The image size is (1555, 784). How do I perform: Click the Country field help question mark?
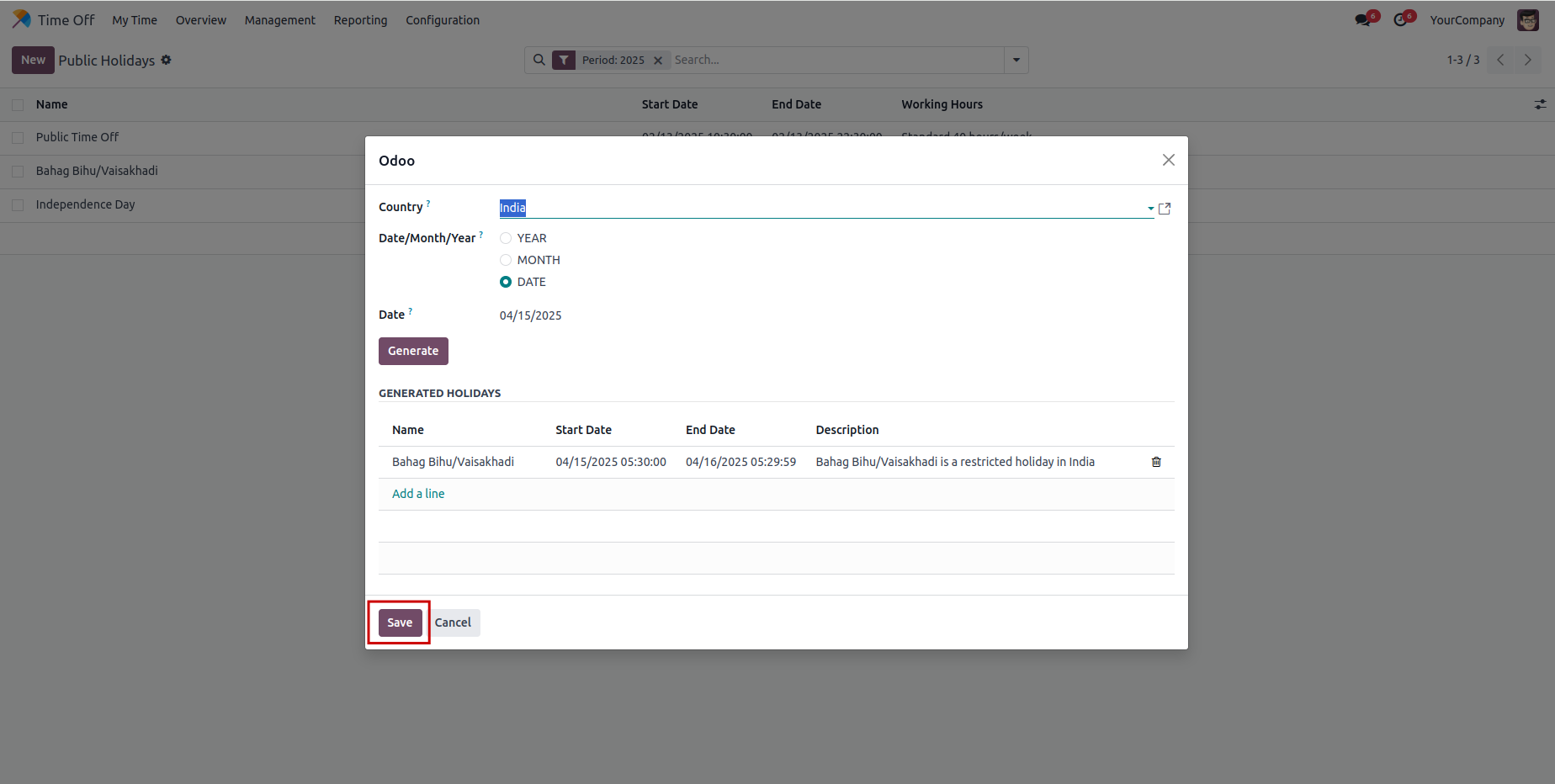tap(428, 203)
